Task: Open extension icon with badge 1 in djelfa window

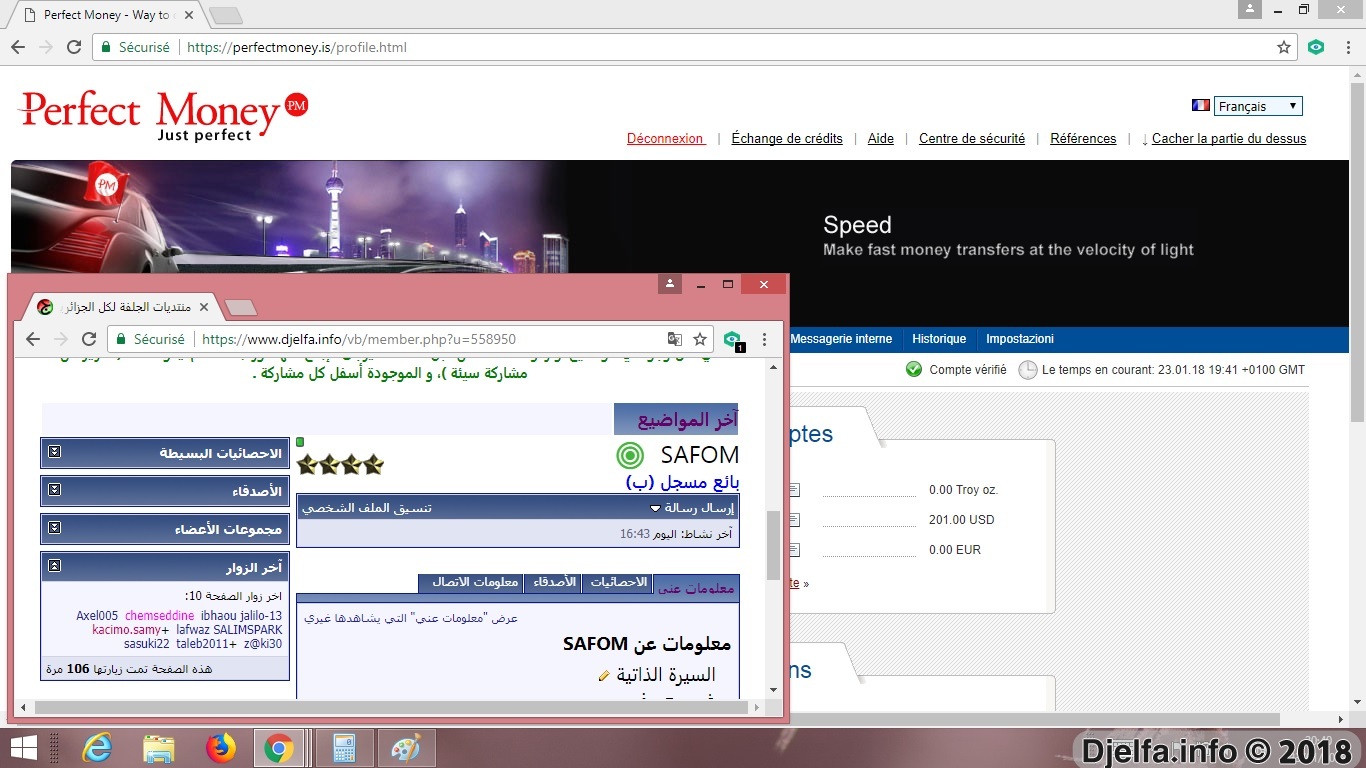Action: 733,340
